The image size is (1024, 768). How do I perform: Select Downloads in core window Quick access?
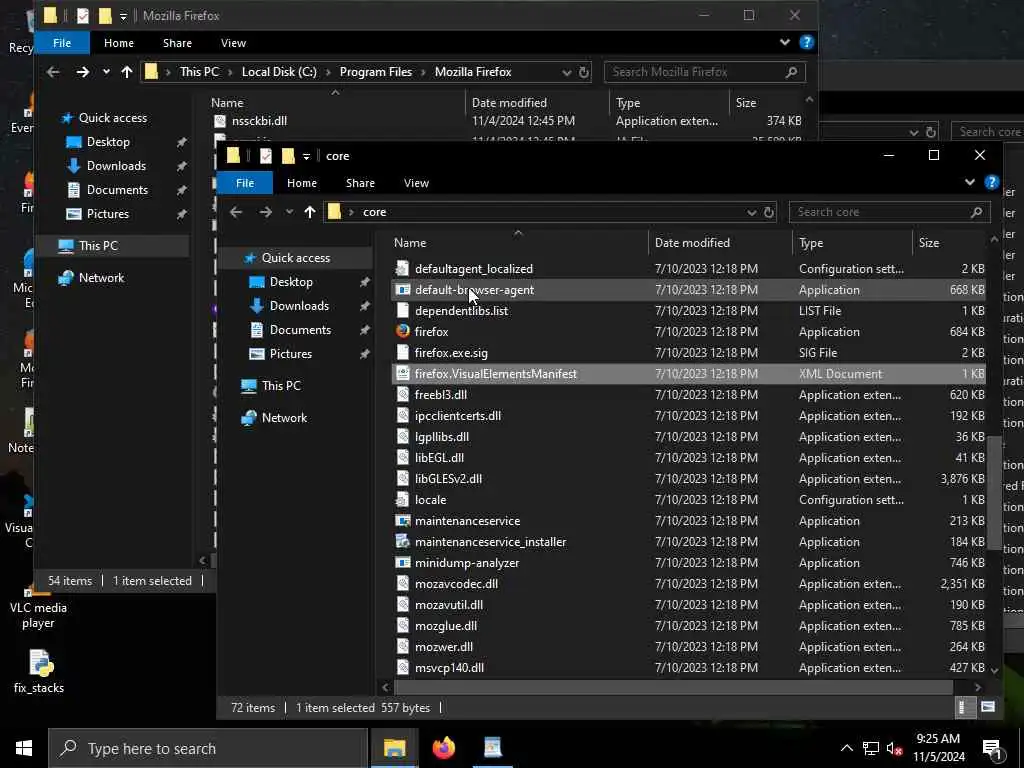(x=299, y=306)
